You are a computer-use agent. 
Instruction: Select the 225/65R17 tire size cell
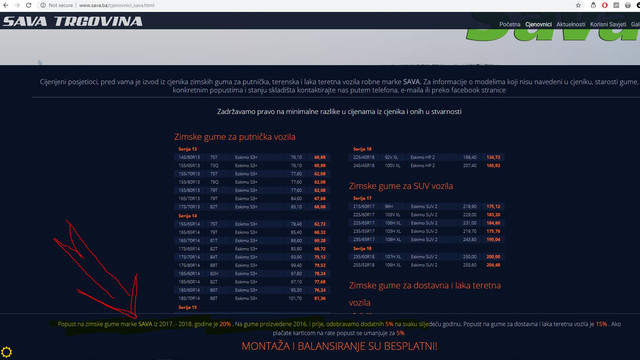coord(364,223)
